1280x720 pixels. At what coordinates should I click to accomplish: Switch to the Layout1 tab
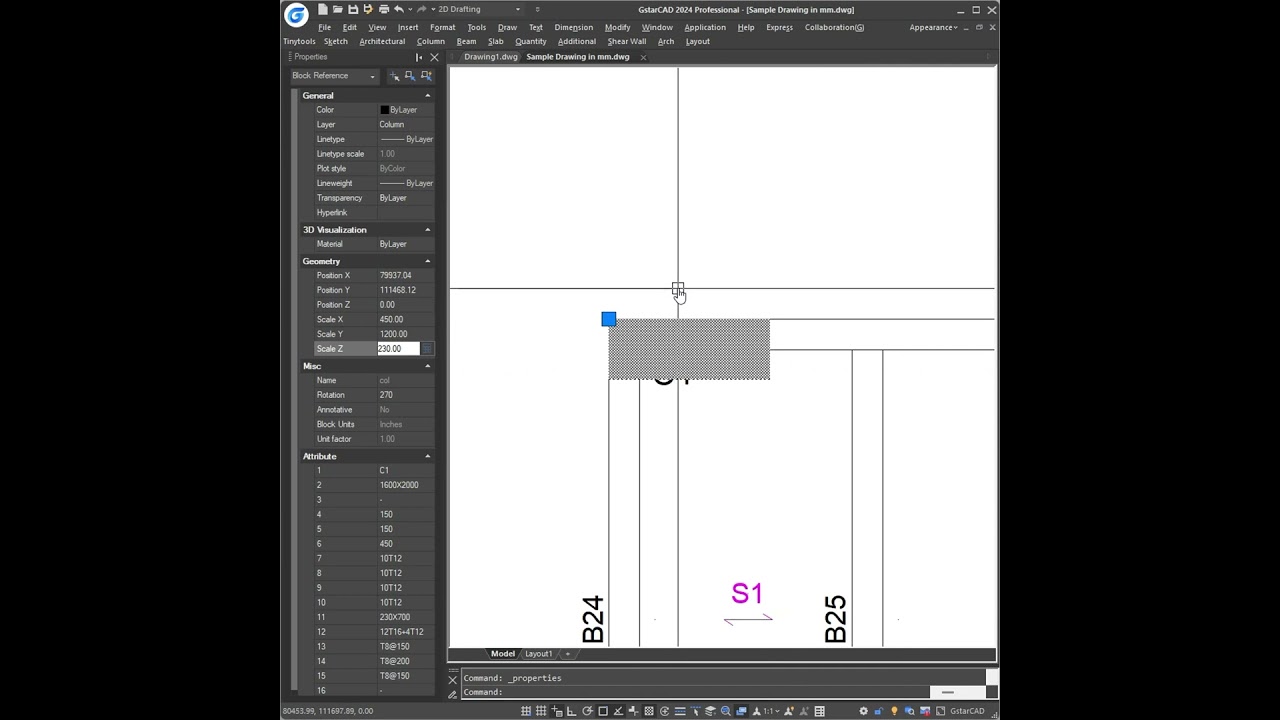point(538,654)
